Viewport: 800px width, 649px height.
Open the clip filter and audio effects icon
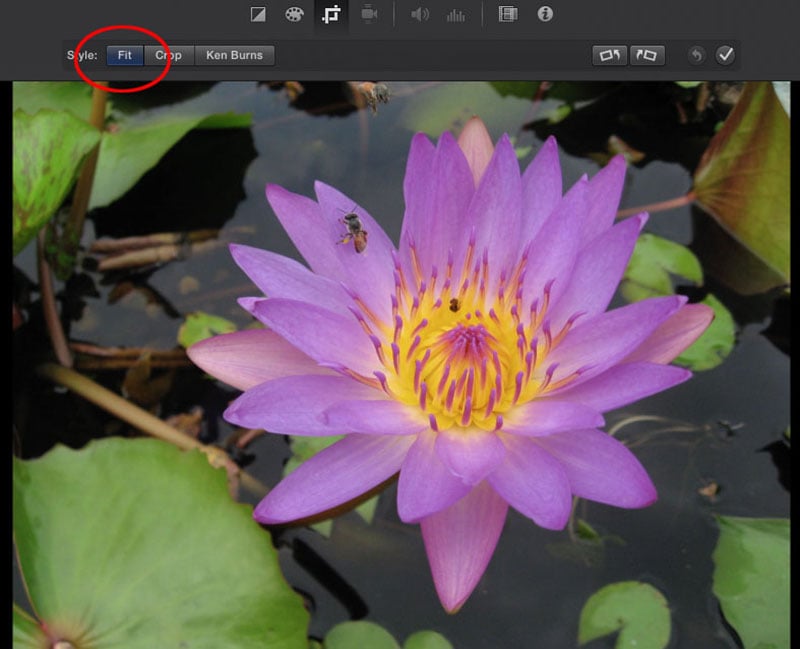[x=508, y=14]
